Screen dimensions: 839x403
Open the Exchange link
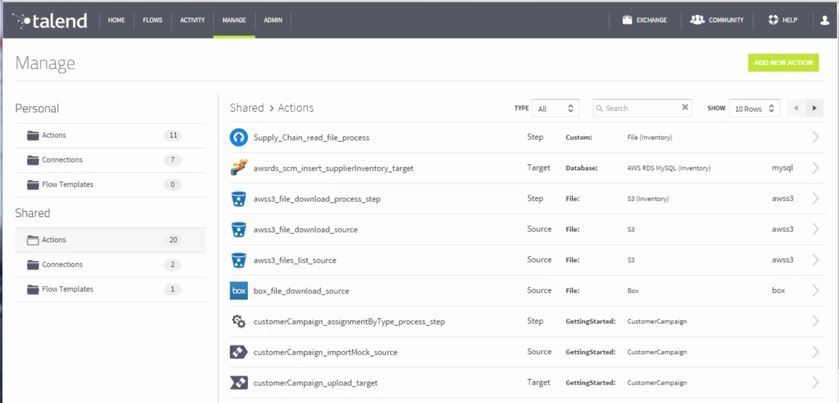(x=644, y=19)
